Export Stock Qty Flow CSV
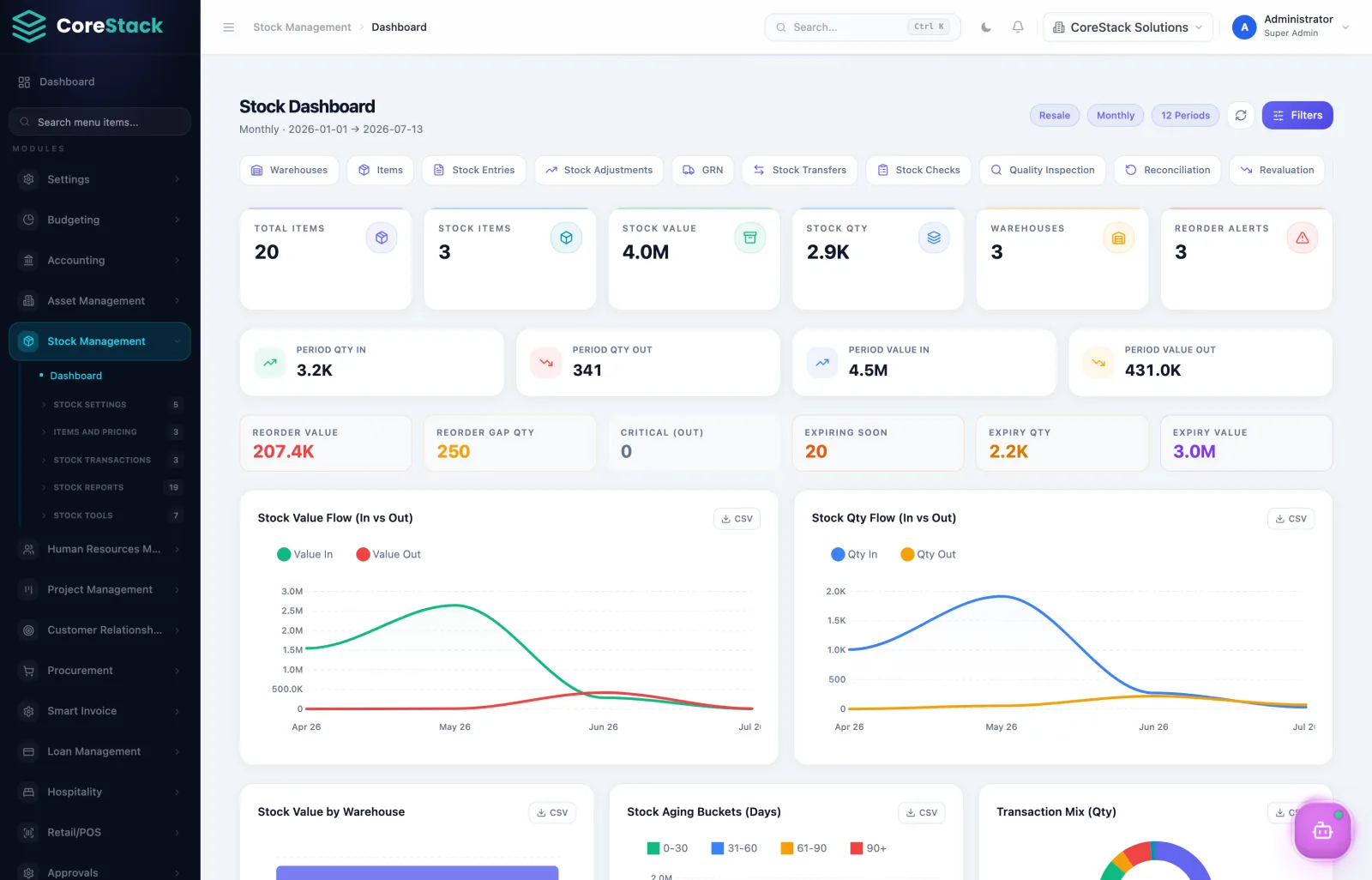 [x=1291, y=519]
